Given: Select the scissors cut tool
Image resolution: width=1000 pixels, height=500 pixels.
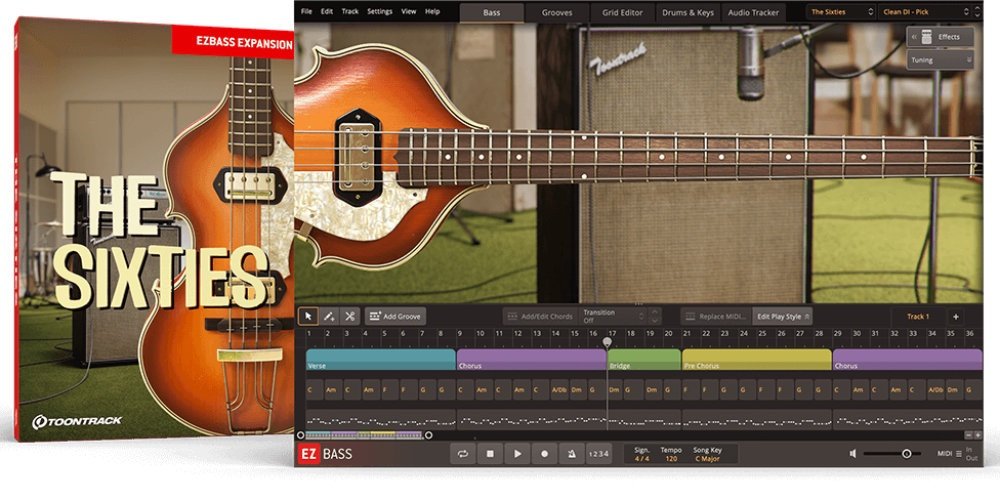Looking at the screenshot, I should [350, 316].
